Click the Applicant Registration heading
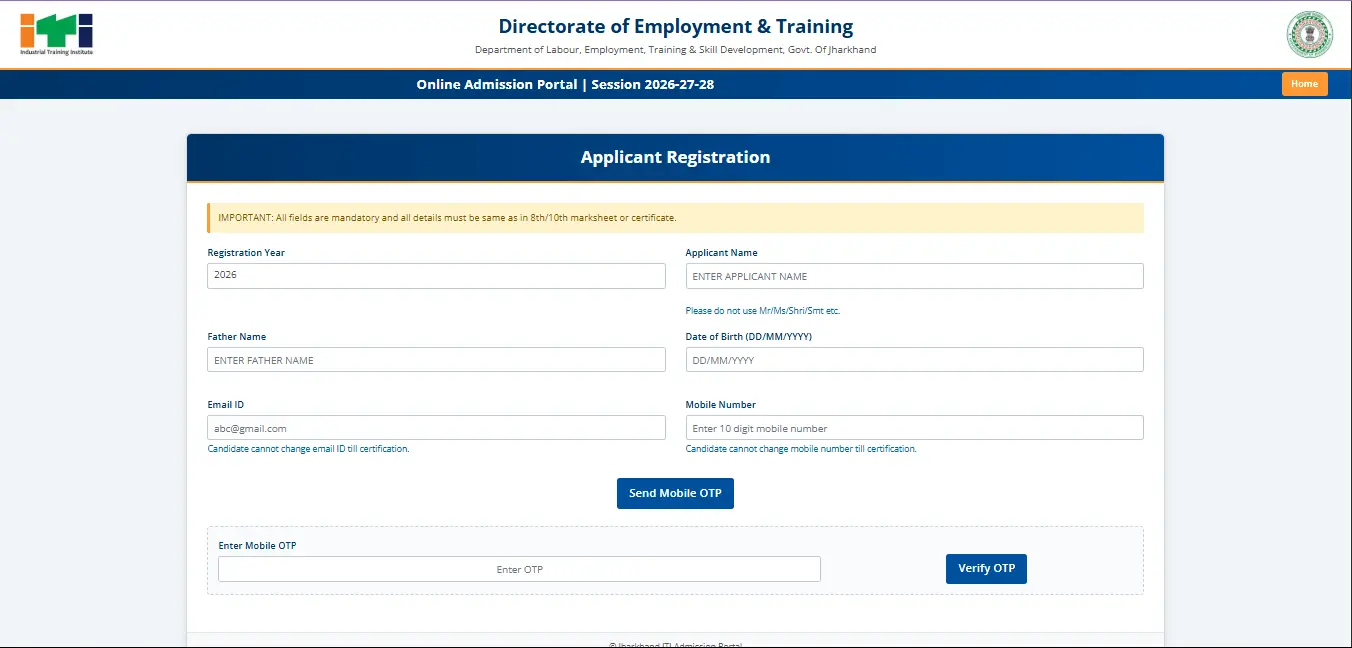This screenshot has height=648, width=1352. pyautogui.click(x=675, y=157)
